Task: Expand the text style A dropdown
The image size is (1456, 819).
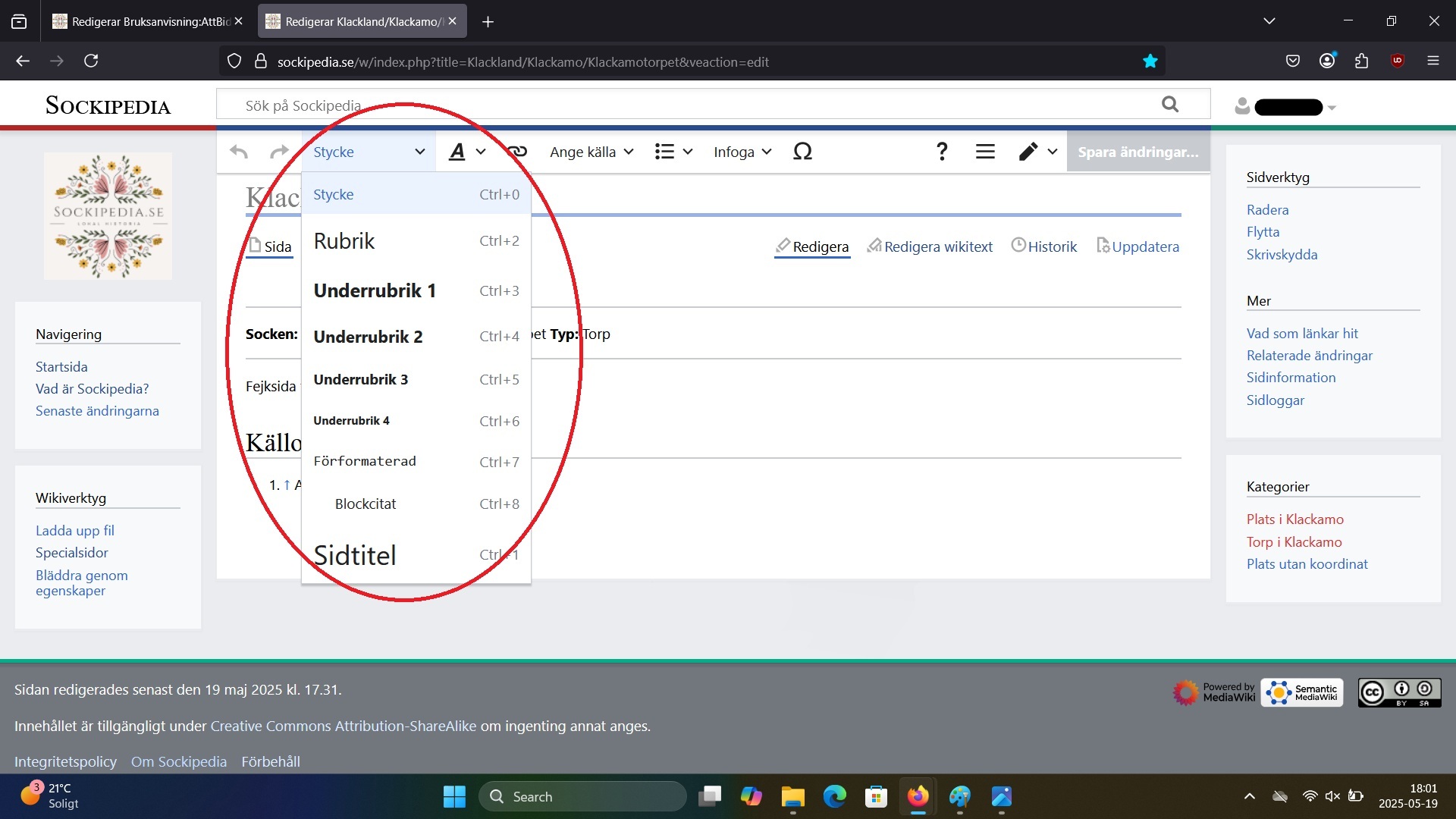Action: click(x=466, y=152)
